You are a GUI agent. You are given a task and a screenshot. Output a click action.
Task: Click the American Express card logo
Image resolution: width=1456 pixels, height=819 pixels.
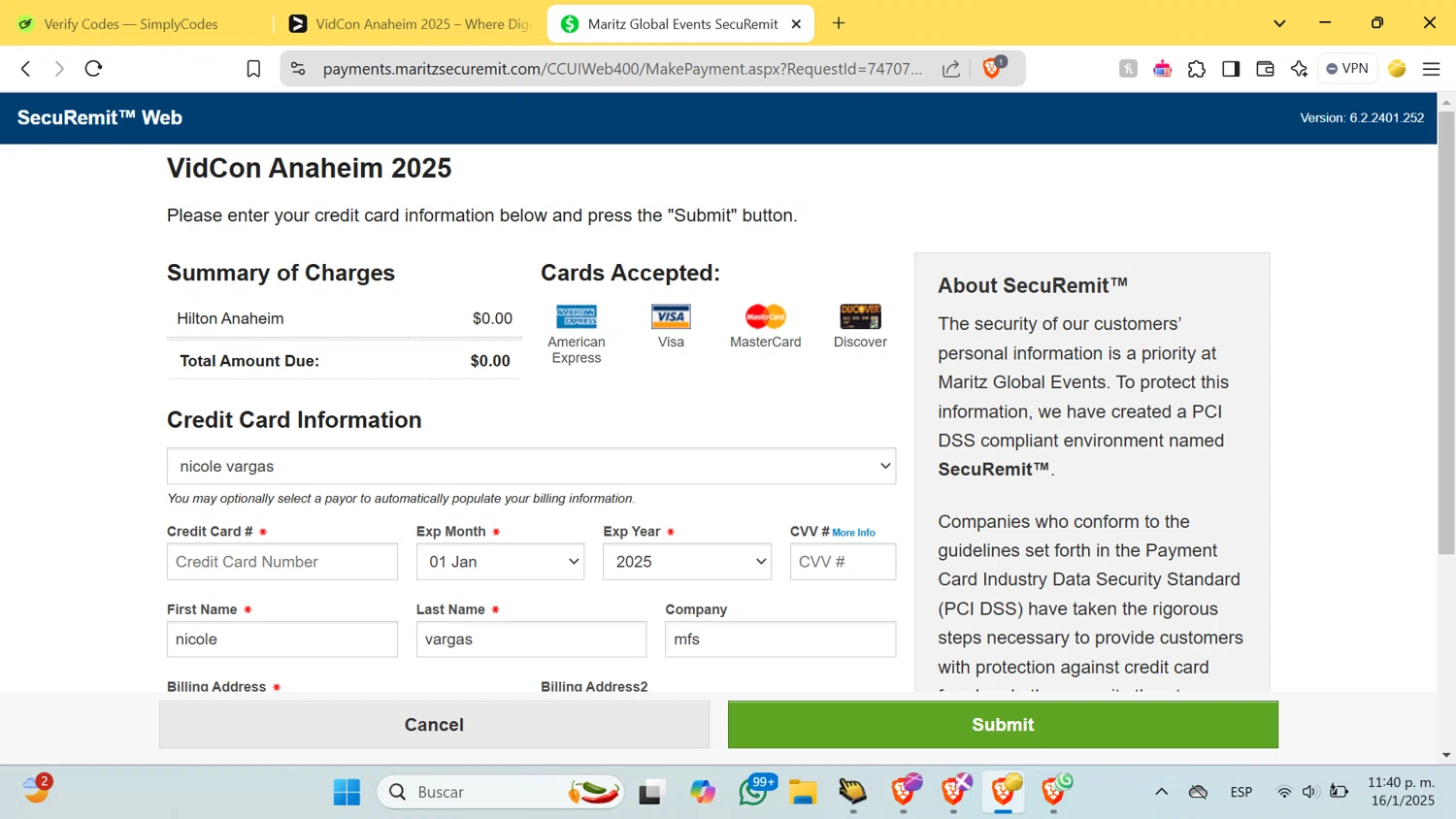coord(577,316)
